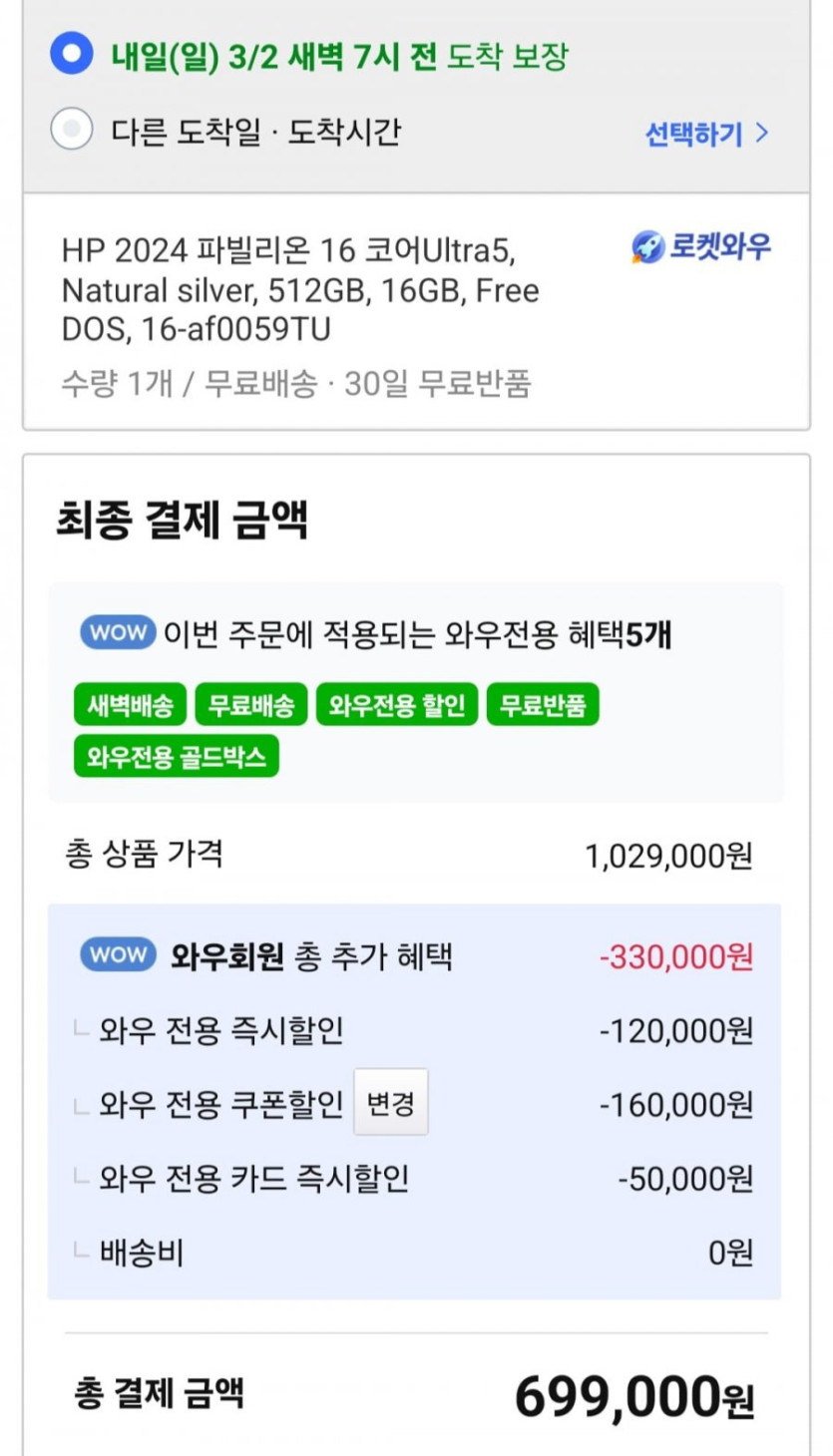
Task: Click the 로켓와우 rocket icon
Action: coord(648,247)
